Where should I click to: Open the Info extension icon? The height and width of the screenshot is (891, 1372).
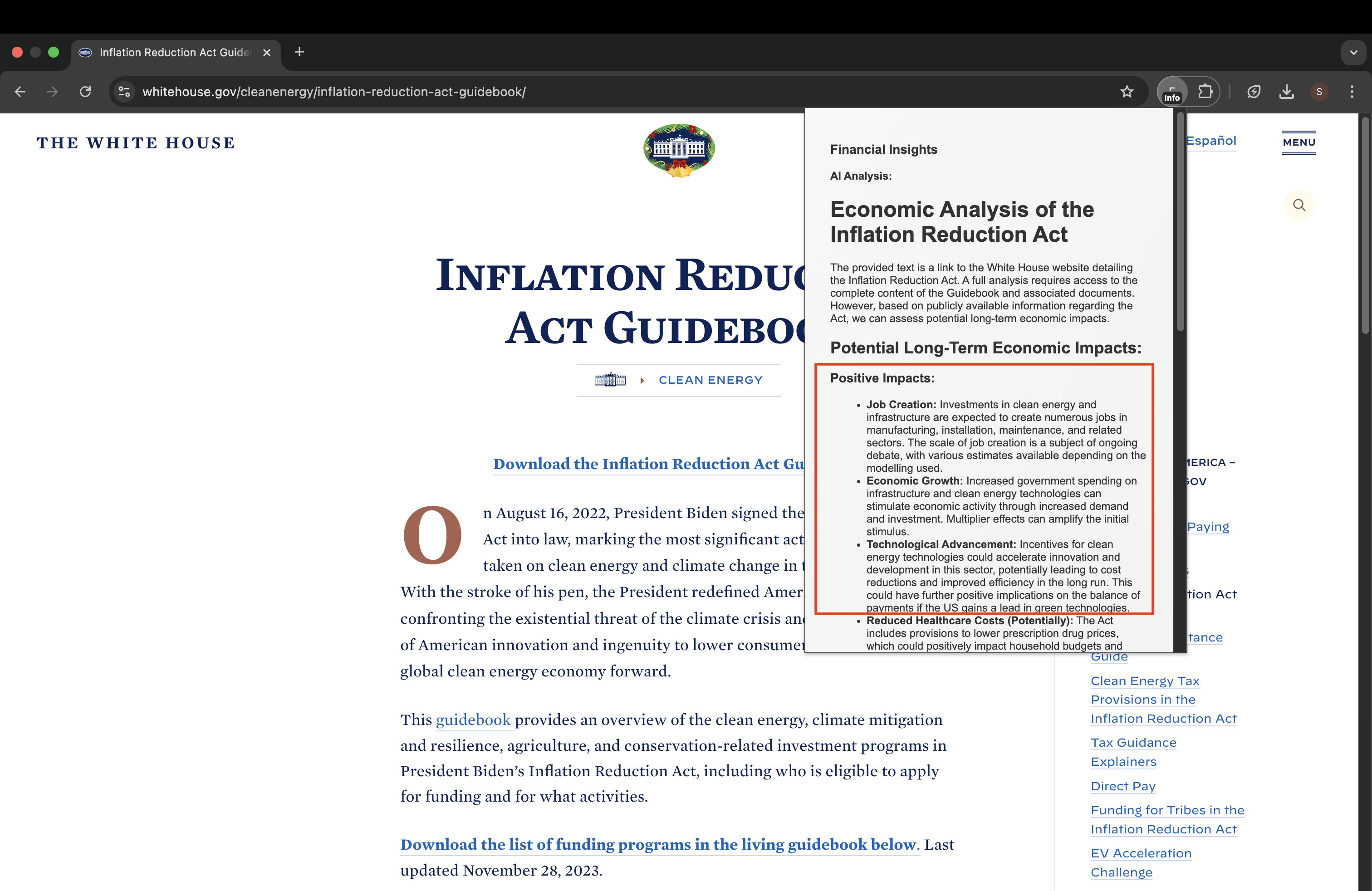(x=1172, y=92)
